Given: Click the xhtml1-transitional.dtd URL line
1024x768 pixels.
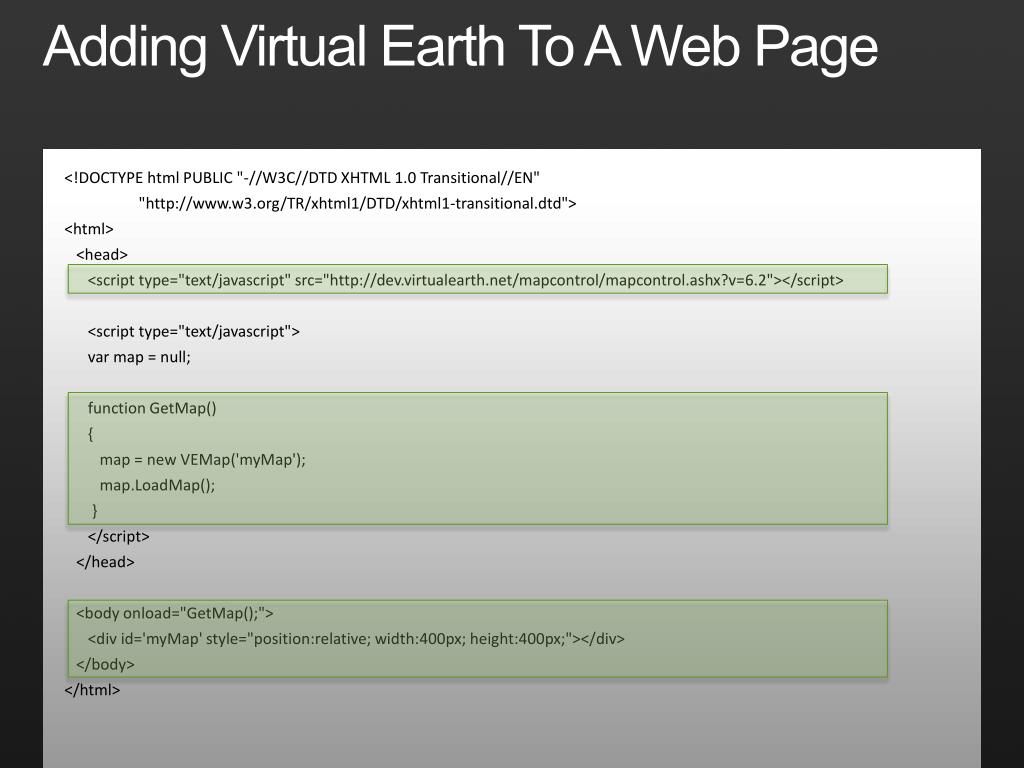Looking at the screenshot, I should coord(357,204).
